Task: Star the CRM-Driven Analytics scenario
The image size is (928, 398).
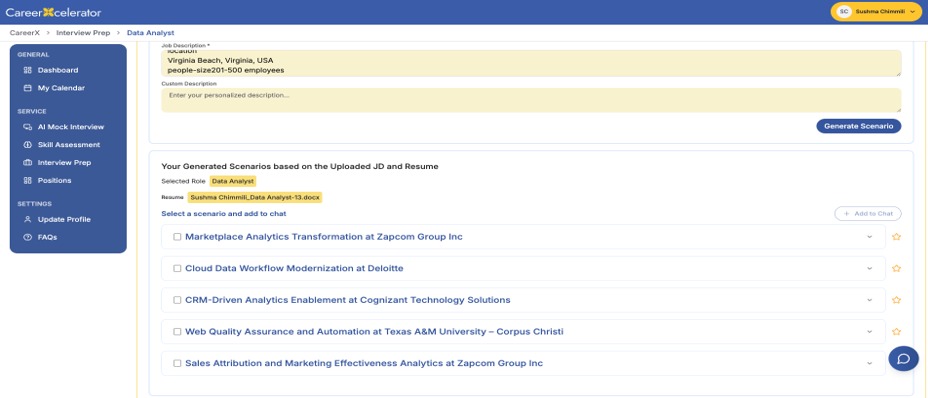Action: coord(896,300)
